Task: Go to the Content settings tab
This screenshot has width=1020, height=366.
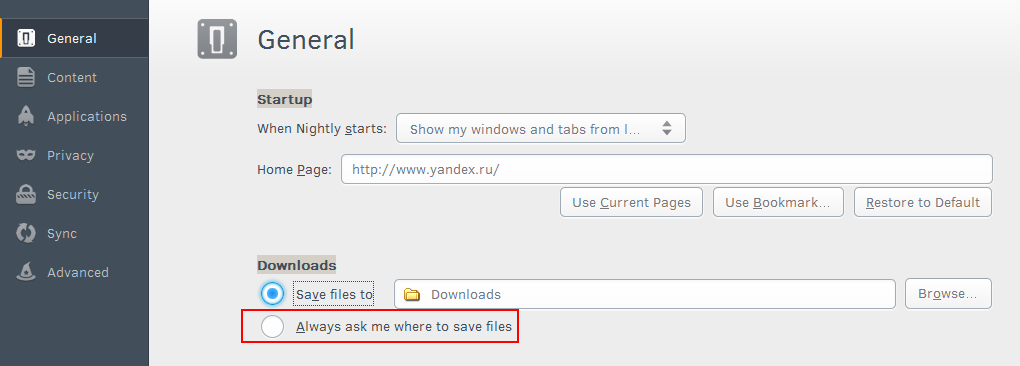Action: tap(74, 77)
